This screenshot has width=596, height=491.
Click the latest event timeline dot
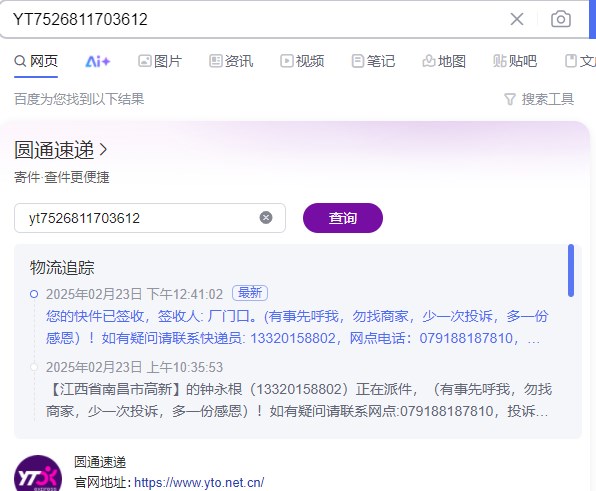34,294
